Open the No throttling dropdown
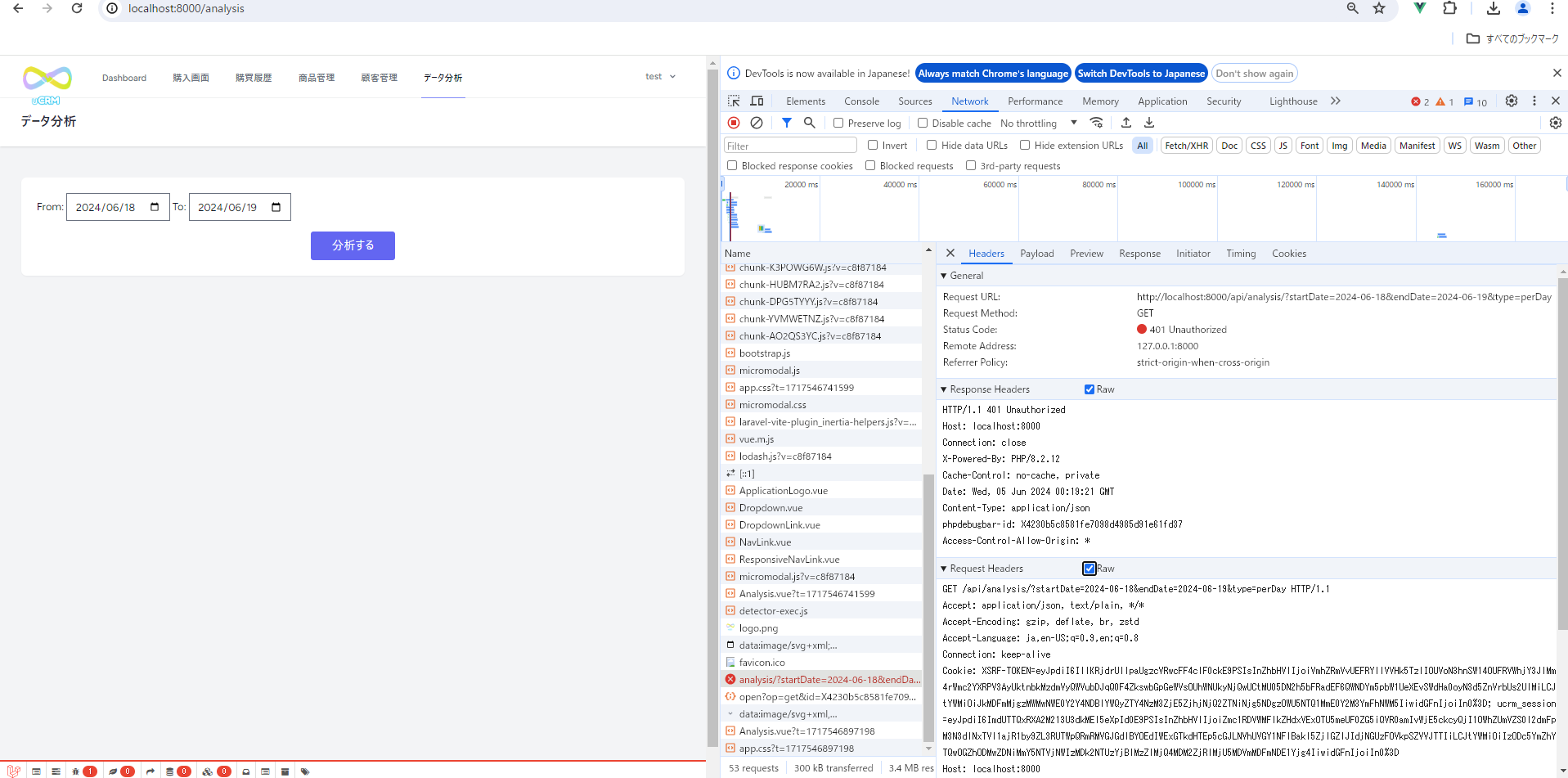Screen dimensions: 1568x778 tap(1038, 124)
